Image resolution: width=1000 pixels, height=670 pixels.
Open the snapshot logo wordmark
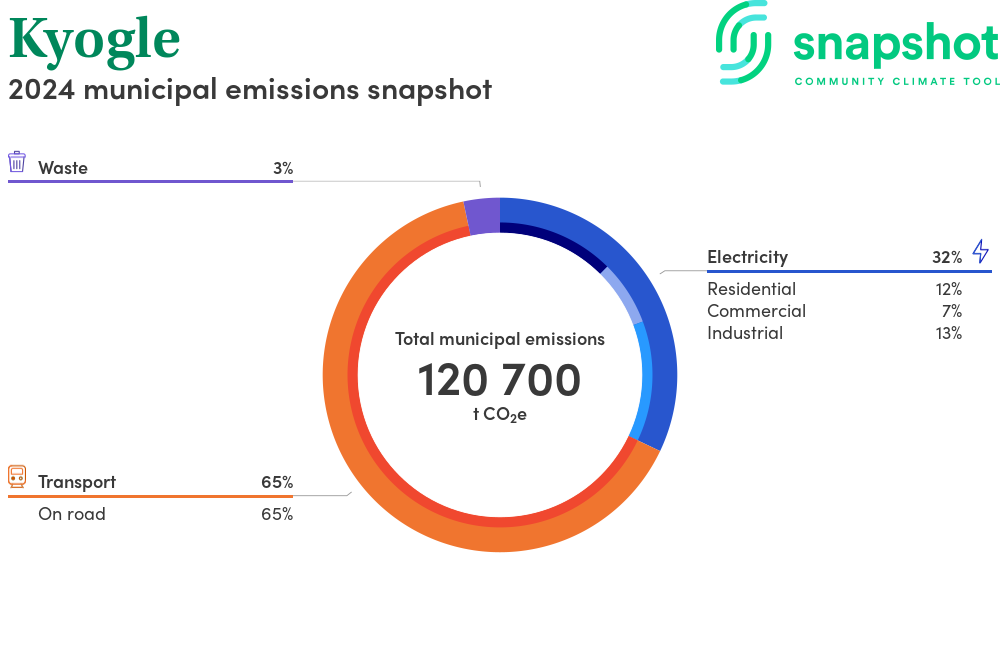coord(895,45)
